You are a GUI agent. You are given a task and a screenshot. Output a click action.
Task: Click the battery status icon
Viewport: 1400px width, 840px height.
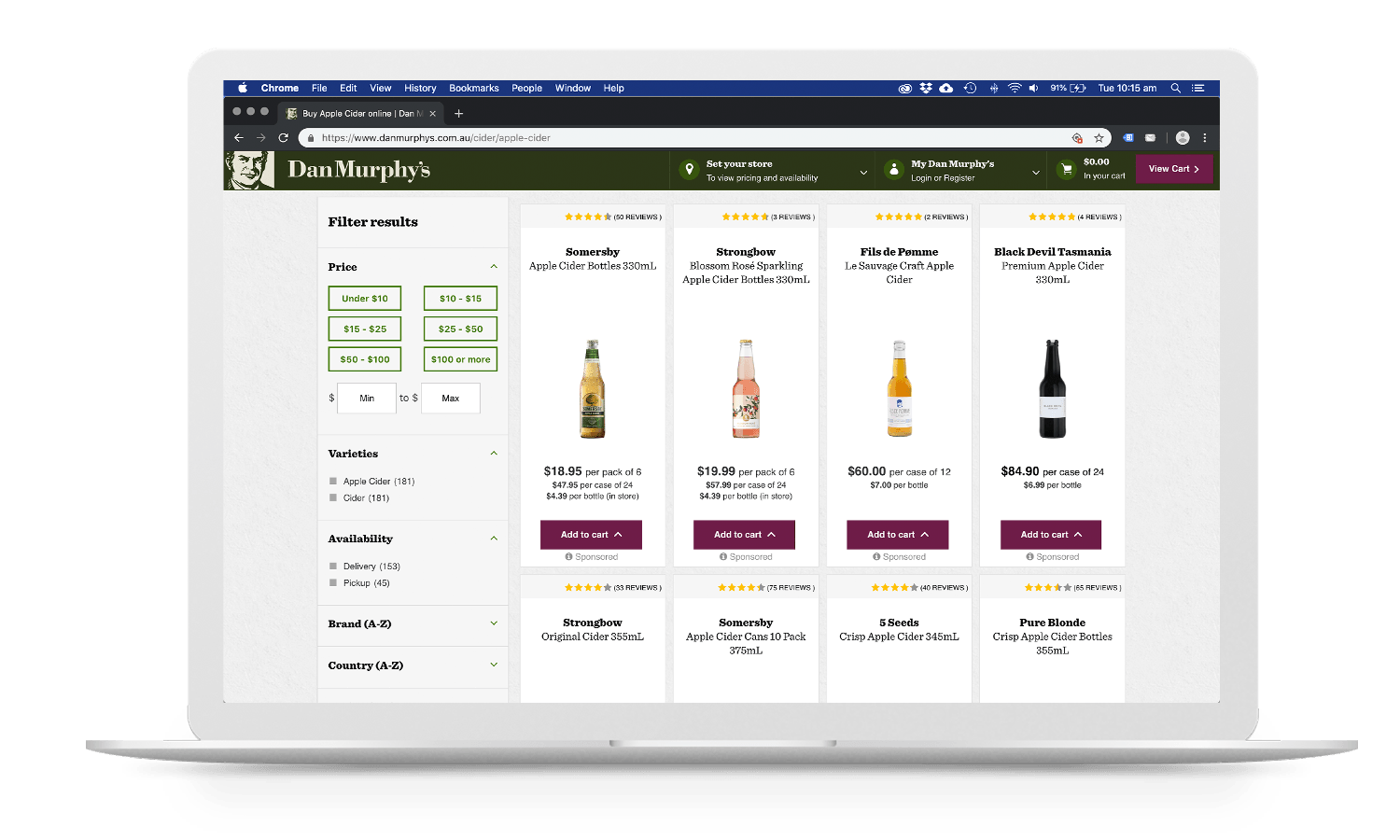1078,88
